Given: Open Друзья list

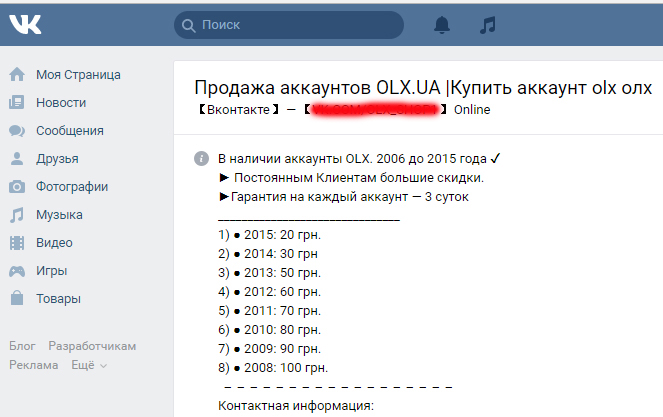Looking at the screenshot, I should 57,159.
